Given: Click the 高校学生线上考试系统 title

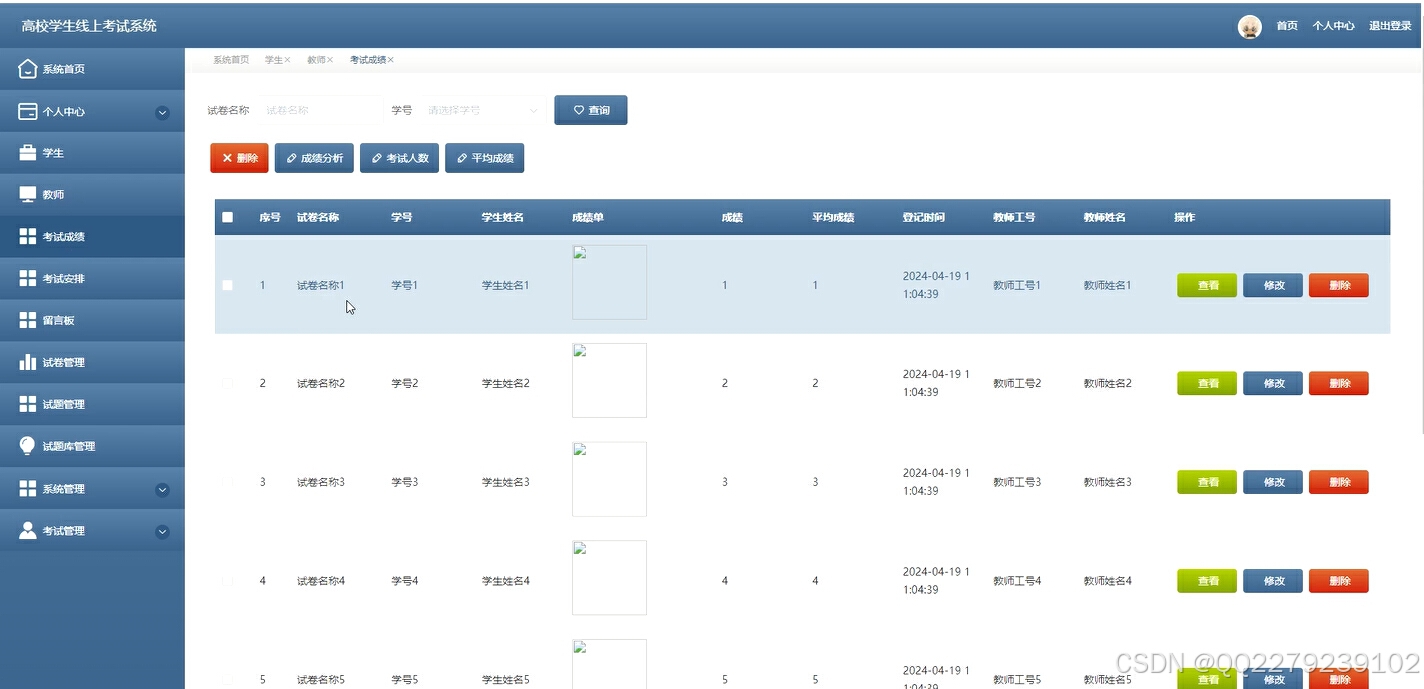Looking at the screenshot, I should (89, 26).
